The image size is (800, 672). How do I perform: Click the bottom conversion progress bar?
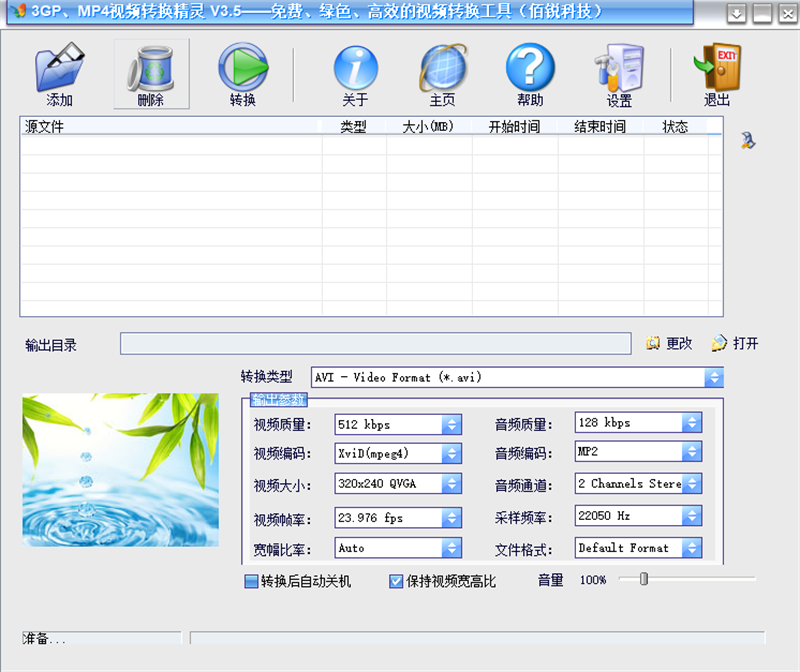(x=478, y=638)
